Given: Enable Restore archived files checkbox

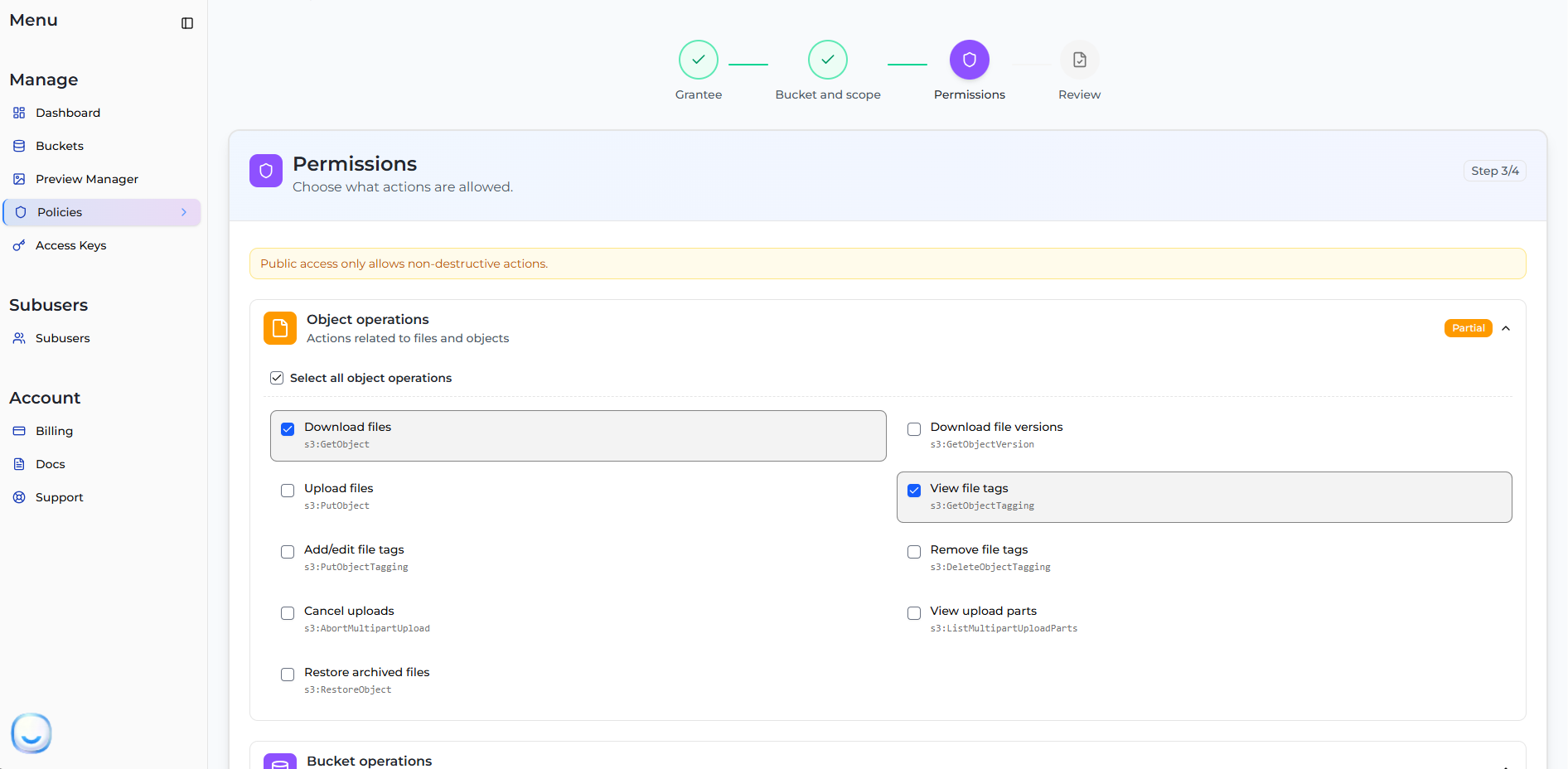Looking at the screenshot, I should (288, 675).
